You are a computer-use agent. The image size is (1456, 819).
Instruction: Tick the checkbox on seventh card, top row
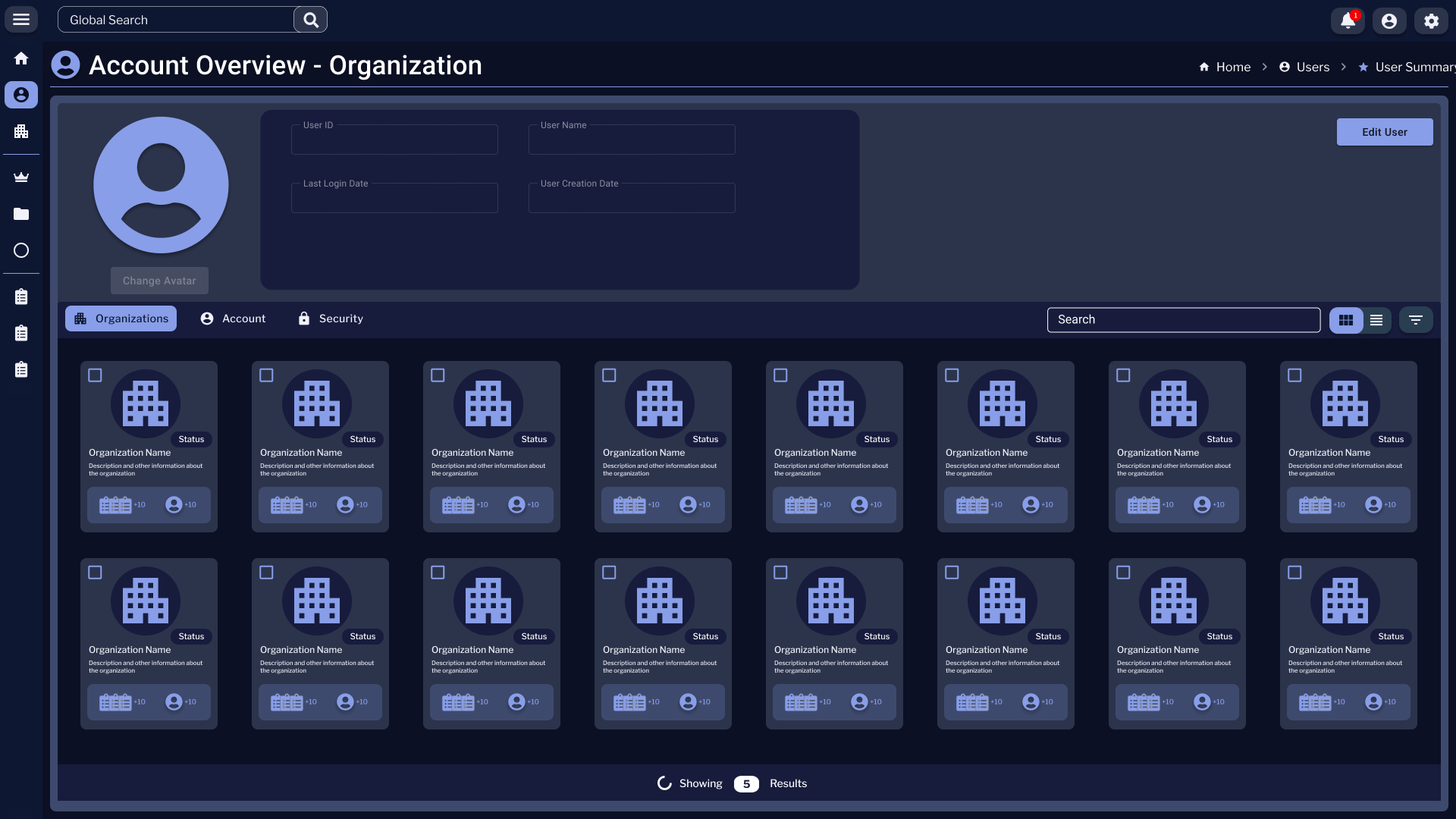[1123, 375]
